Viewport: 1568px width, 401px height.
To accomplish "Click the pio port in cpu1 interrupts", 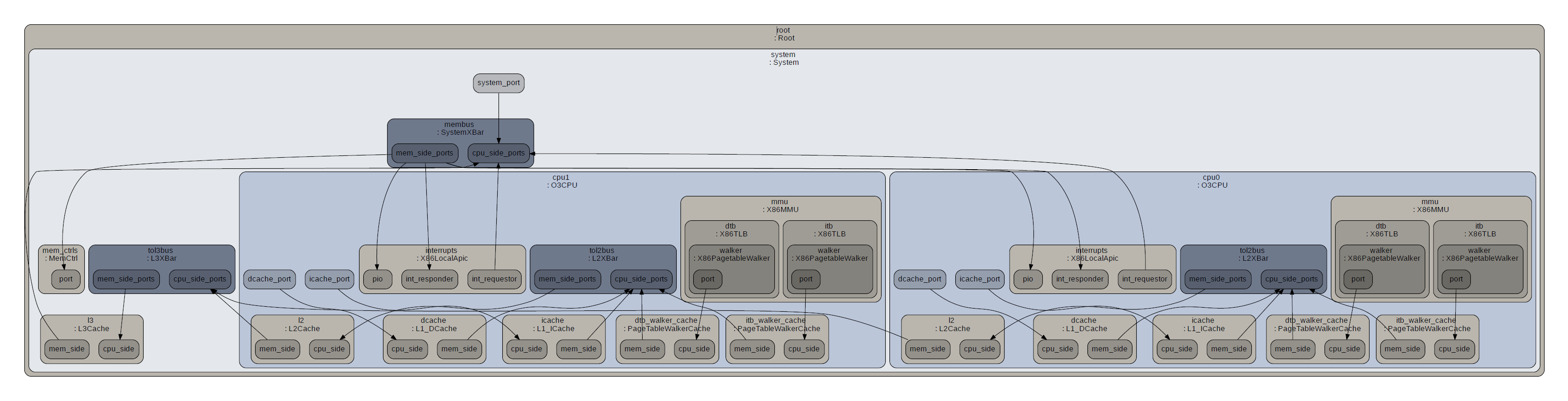I will coord(377,280).
